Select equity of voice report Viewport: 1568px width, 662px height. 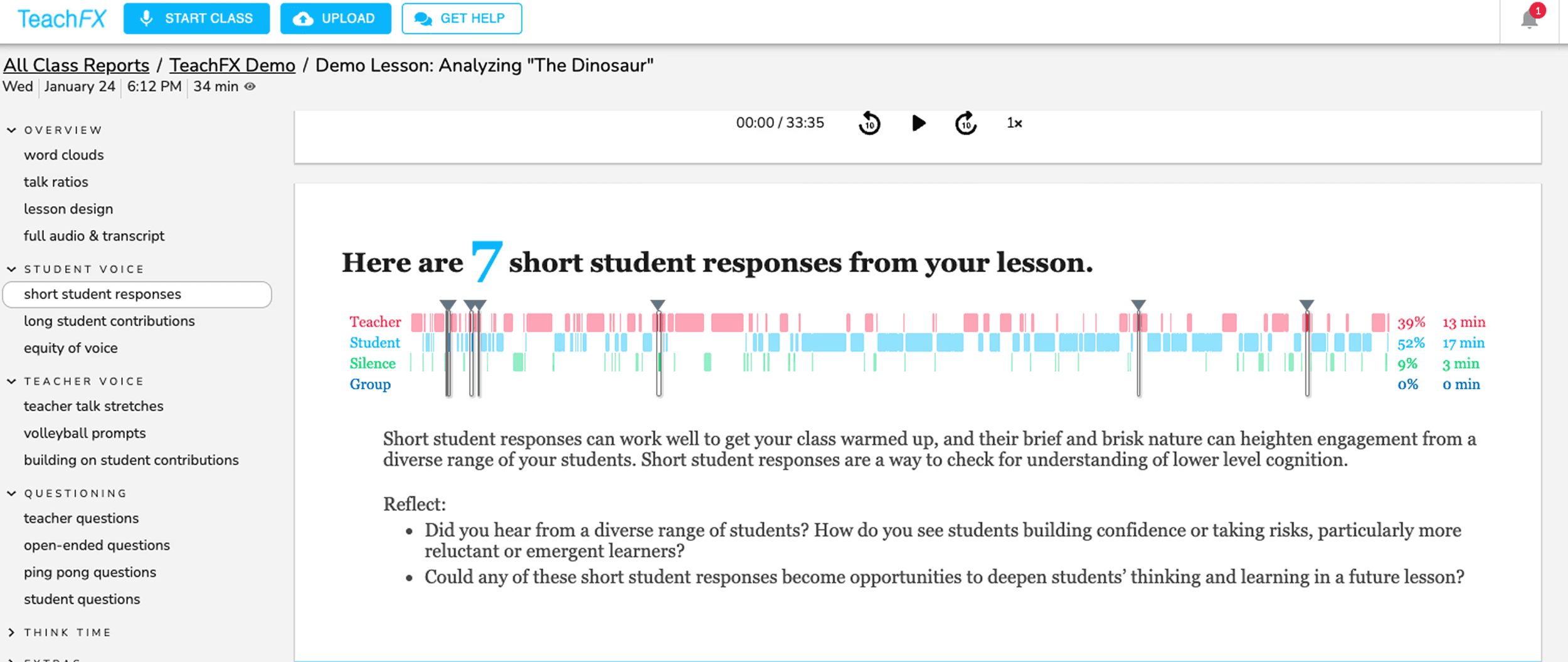tap(70, 348)
